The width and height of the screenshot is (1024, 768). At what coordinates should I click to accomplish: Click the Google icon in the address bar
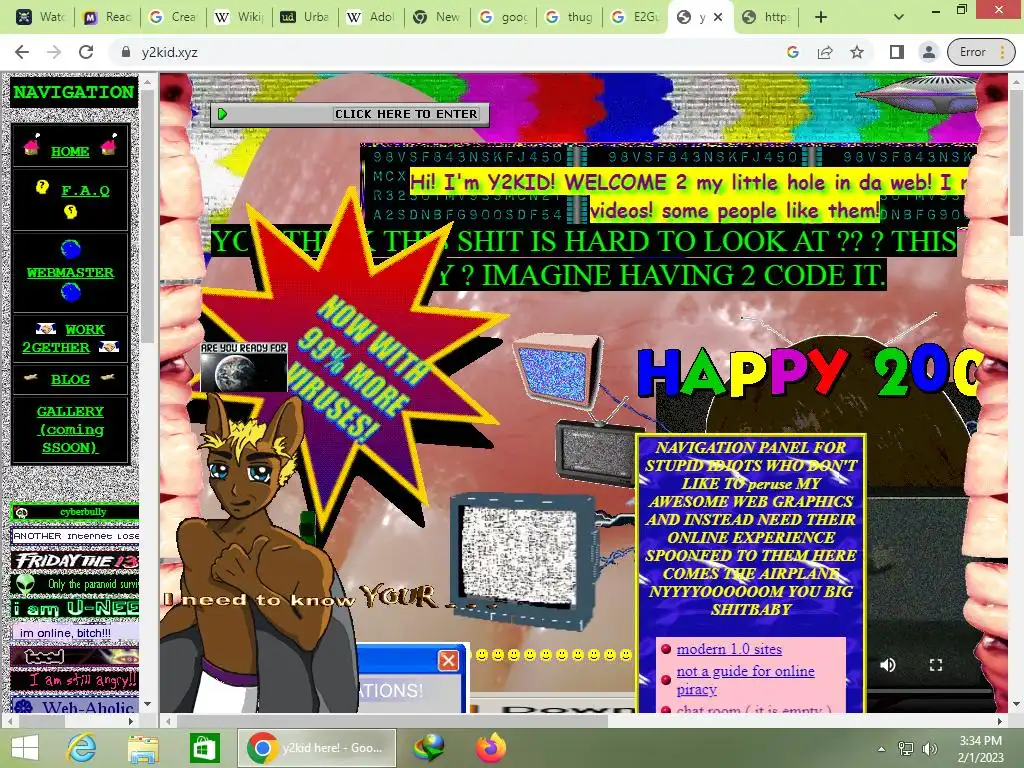point(793,52)
